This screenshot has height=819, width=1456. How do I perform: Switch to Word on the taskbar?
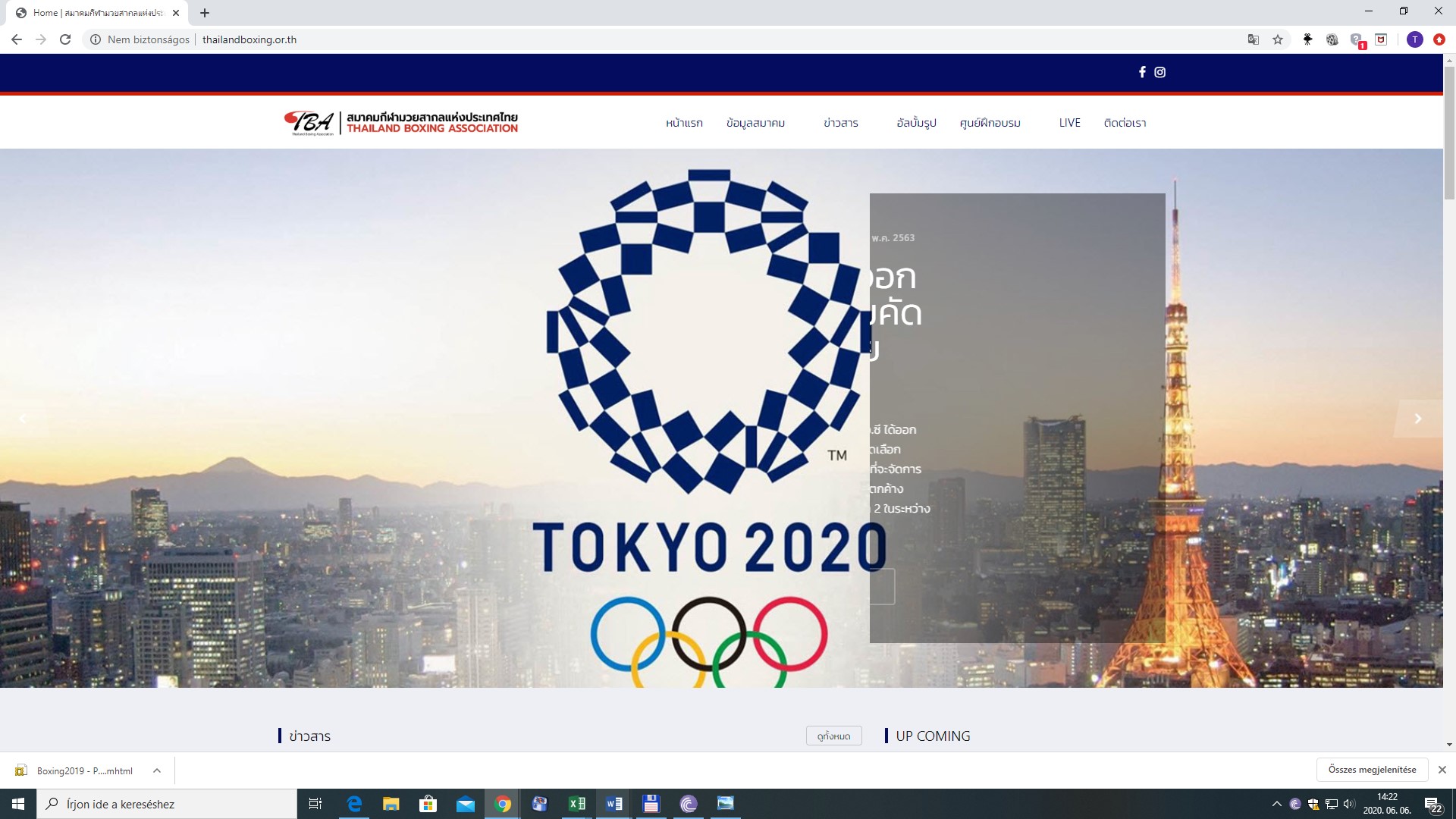click(x=614, y=804)
